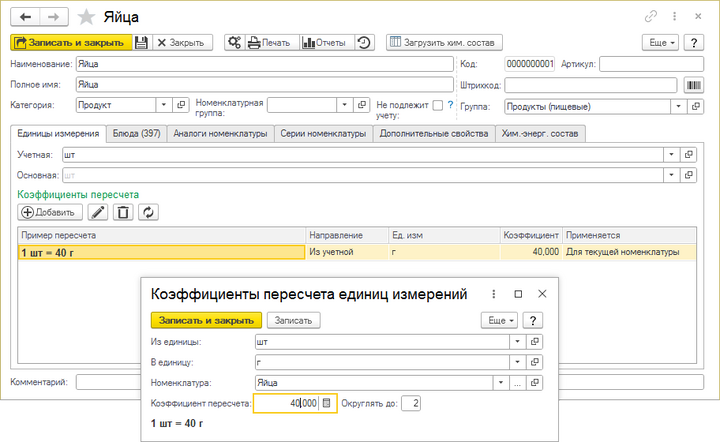Add Яйца to favorites with the star
This screenshot has height=442, width=720.
86,17
